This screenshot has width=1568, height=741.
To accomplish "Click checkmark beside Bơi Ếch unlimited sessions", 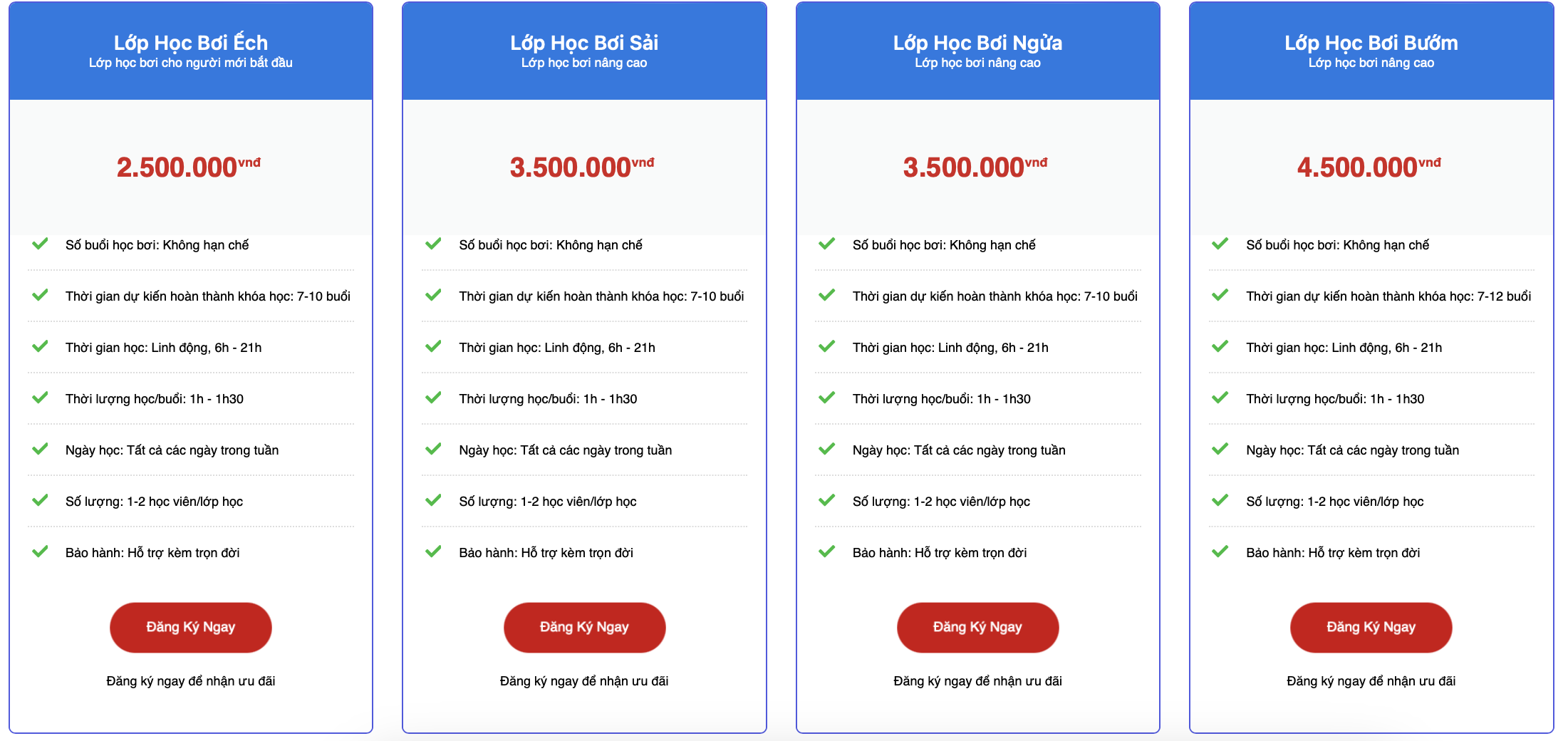I will [x=41, y=244].
